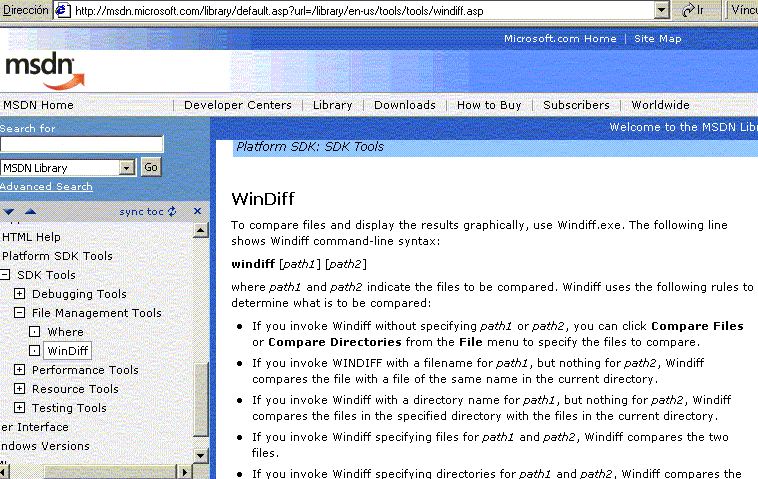
Task: Click TOC vertical scrollbar down arrow
Action: click(x=201, y=455)
